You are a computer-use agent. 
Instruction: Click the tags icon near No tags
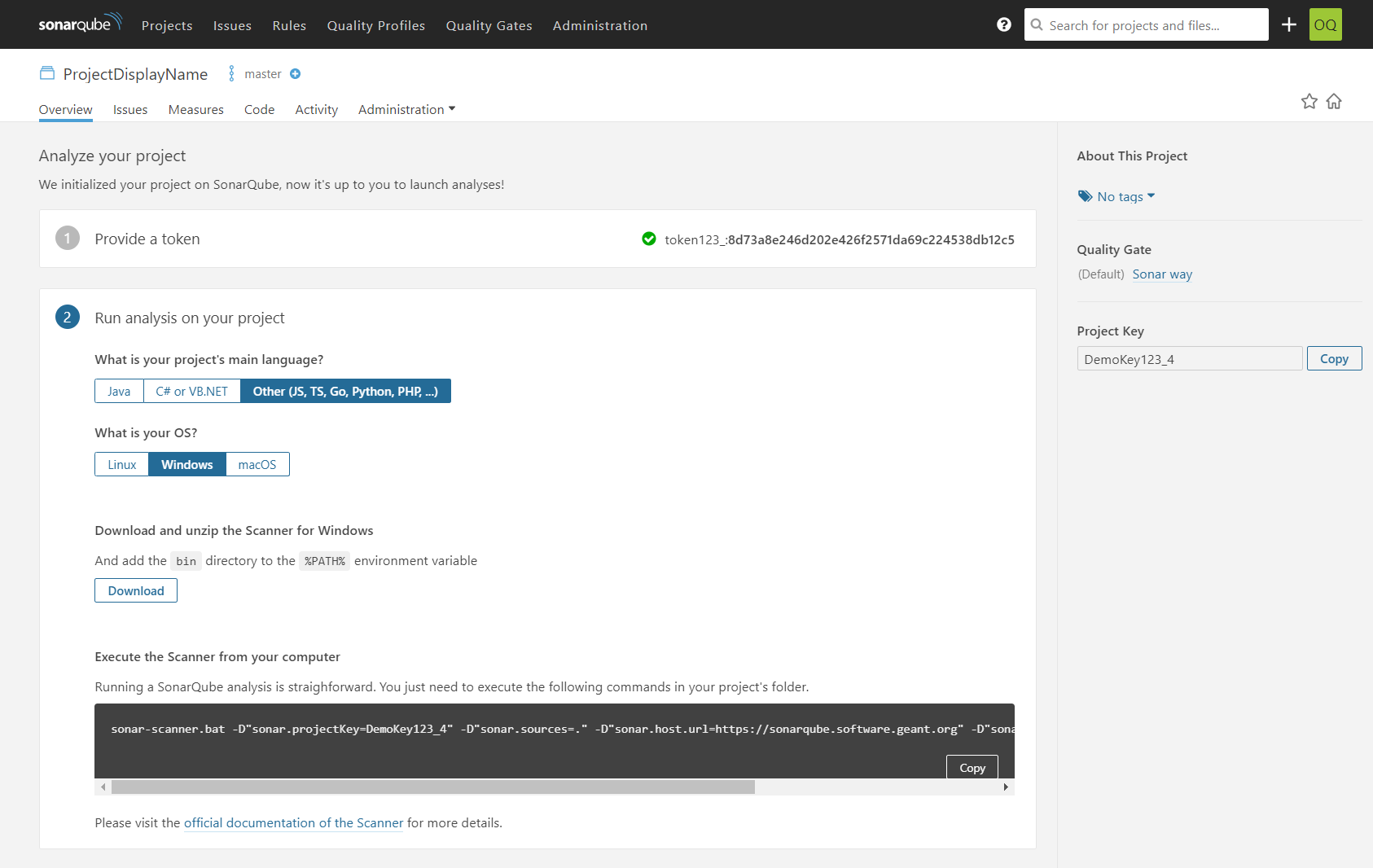click(x=1085, y=196)
